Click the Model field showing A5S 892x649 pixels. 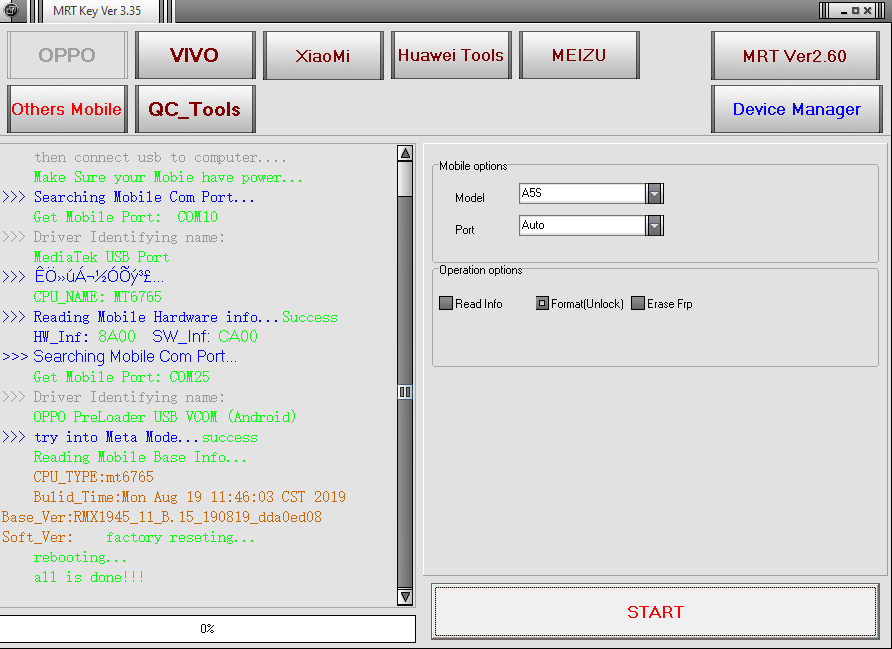click(583, 193)
